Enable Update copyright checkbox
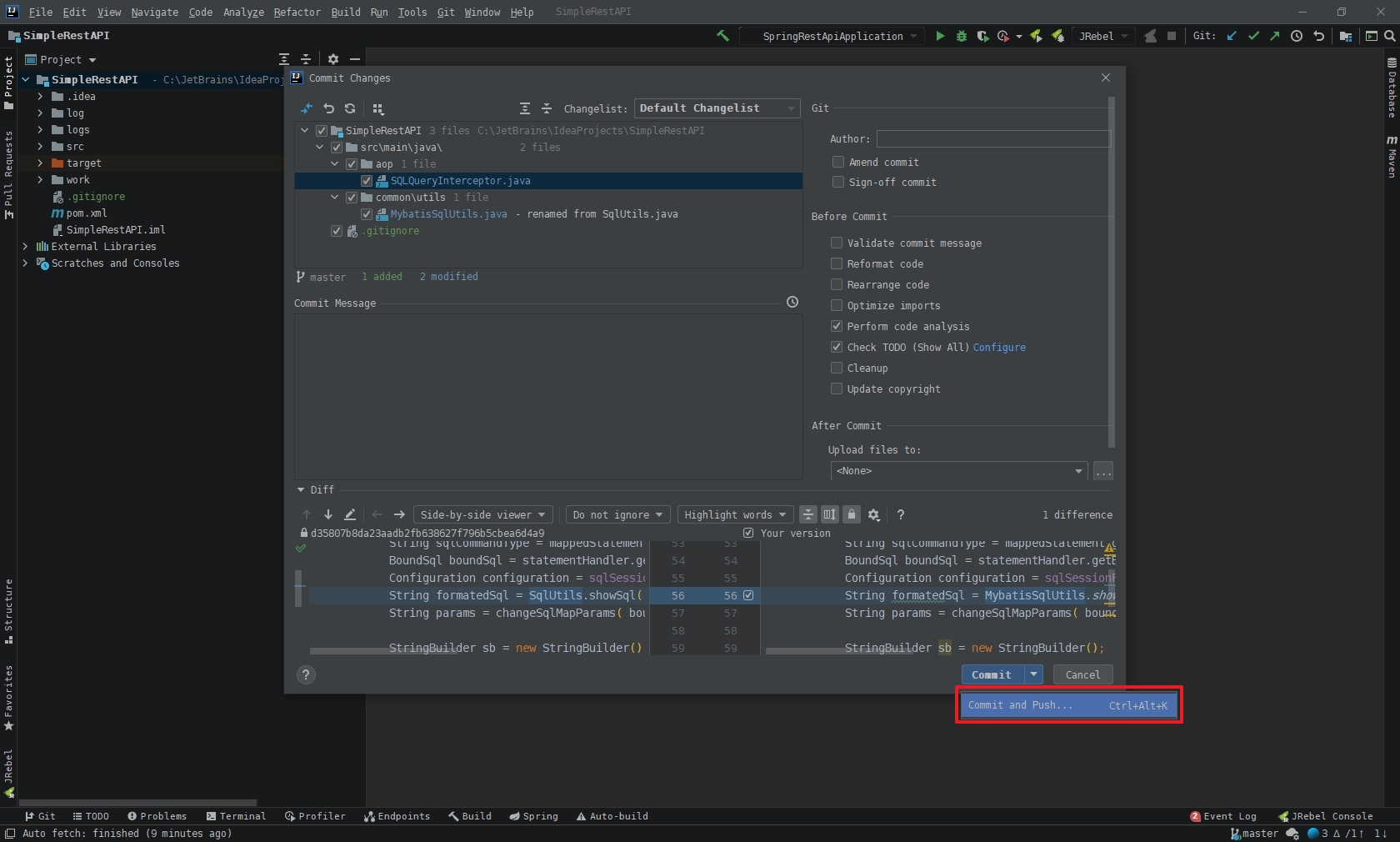Viewport: 1400px width, 842px height. [837, 388]
